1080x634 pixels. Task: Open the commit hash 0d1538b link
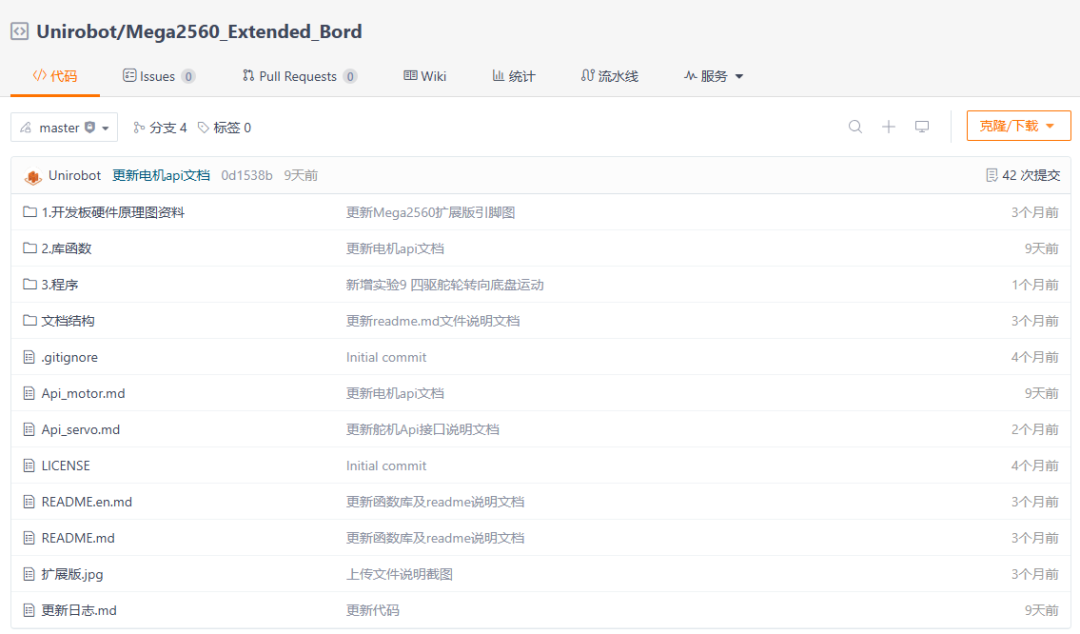click(x=247, y=176)
